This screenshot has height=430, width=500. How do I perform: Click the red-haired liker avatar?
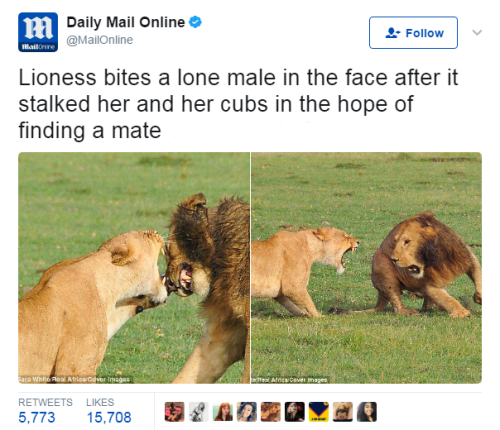click(223, 412)
